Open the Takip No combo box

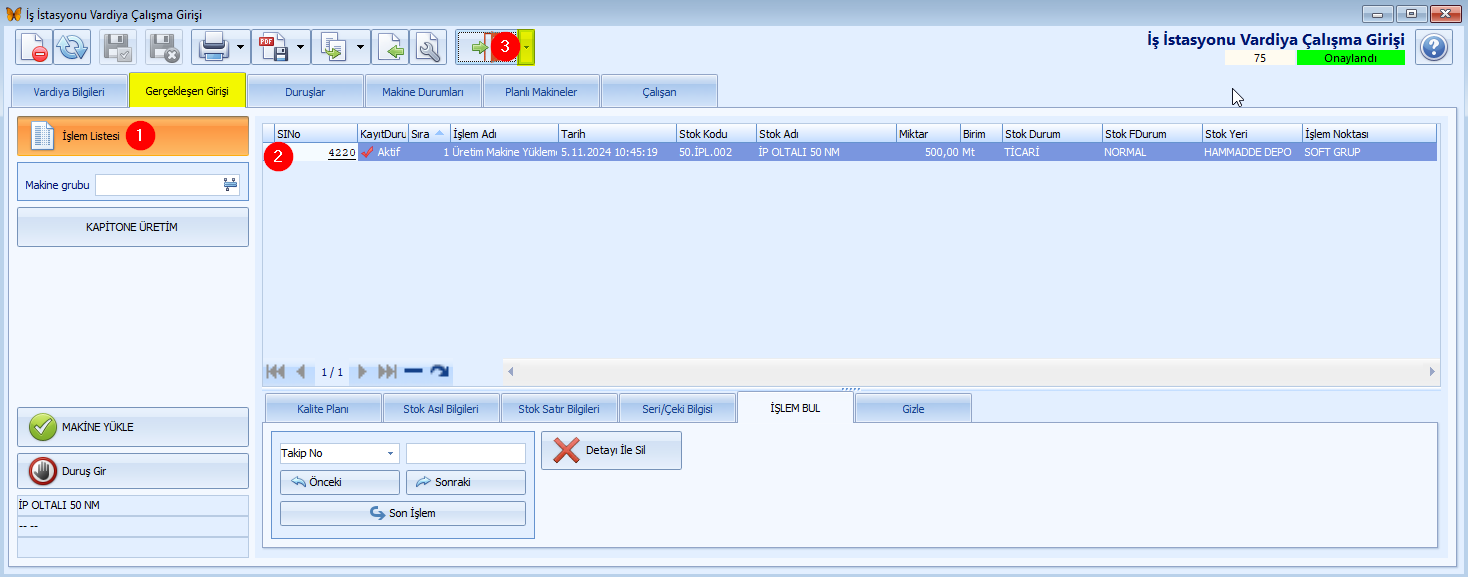(x=340, y=453)
